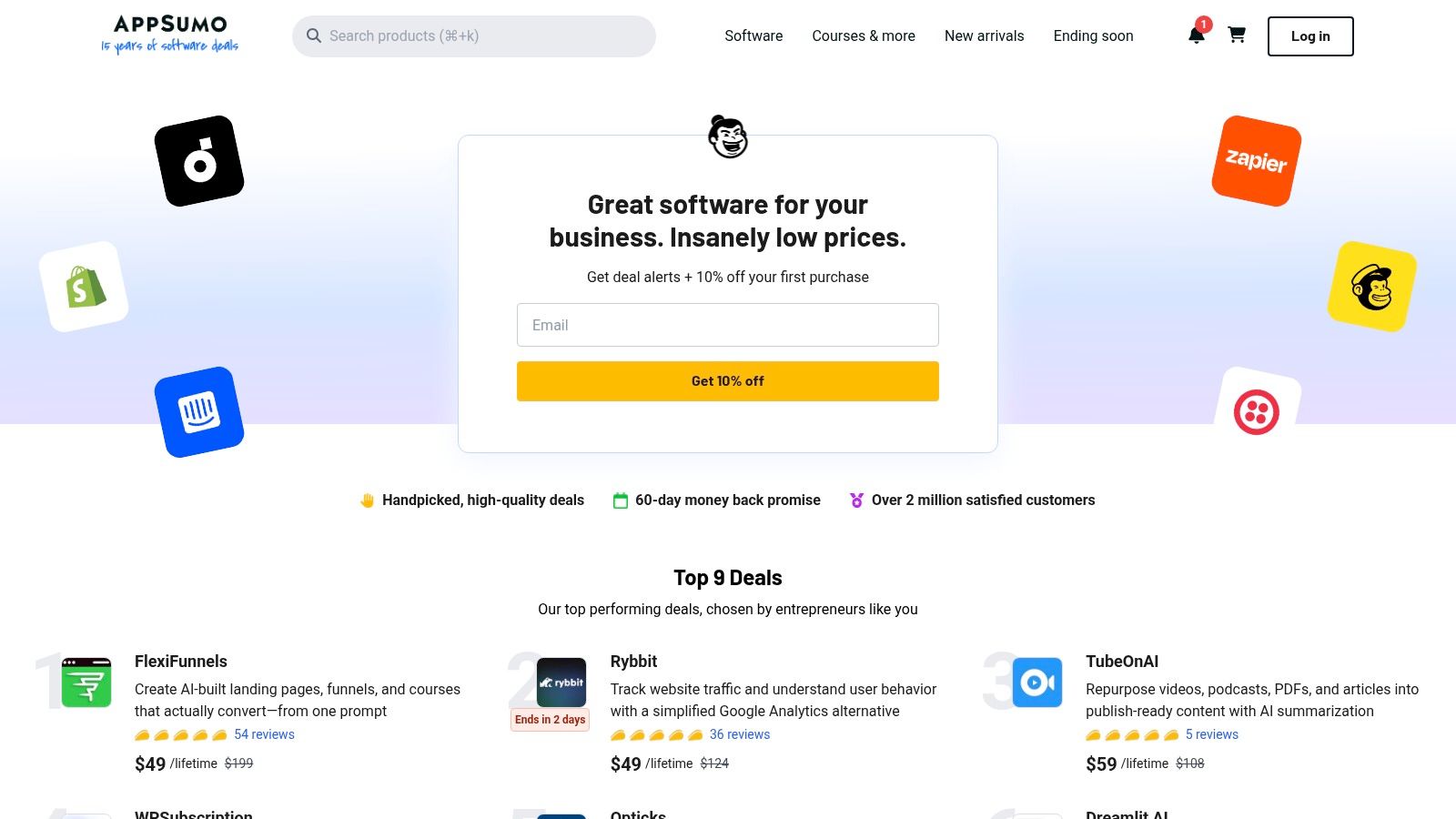Viewport: 1456px width, 819px height.
Task: Go to New arrivals
Action: coord(984,36)
